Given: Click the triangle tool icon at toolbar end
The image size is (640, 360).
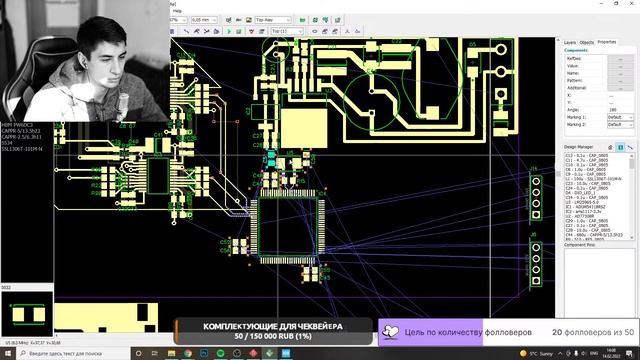Looking at the screenshot, I should [358, 31].
